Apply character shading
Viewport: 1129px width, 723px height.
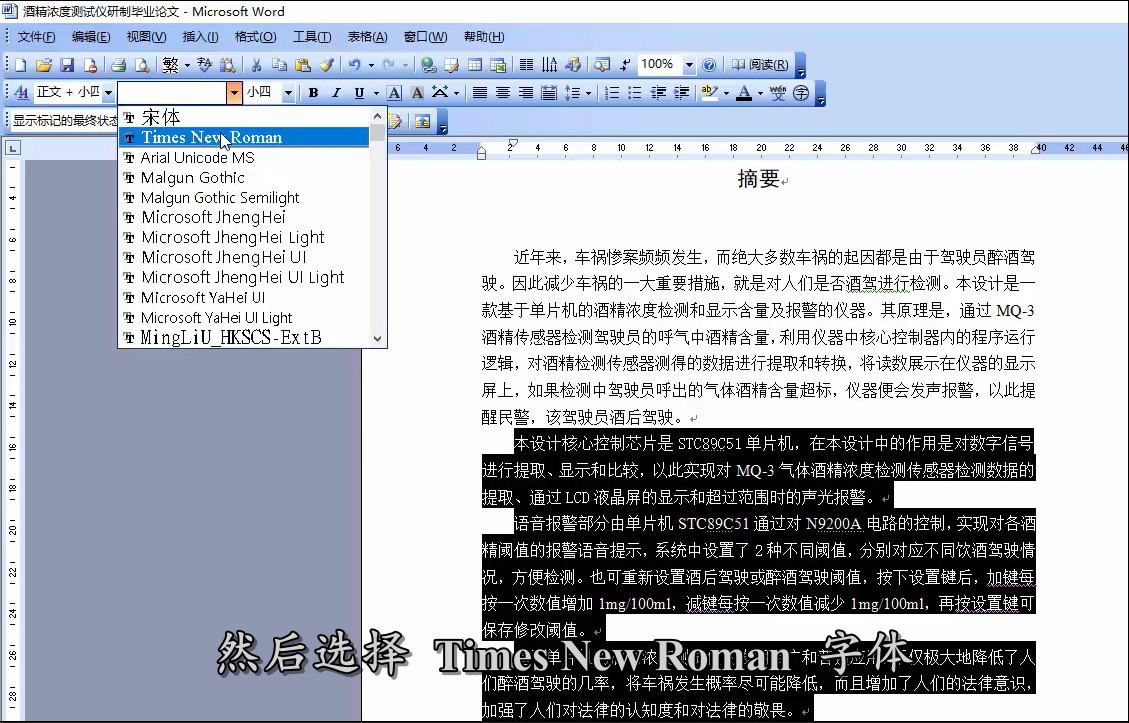417,93
